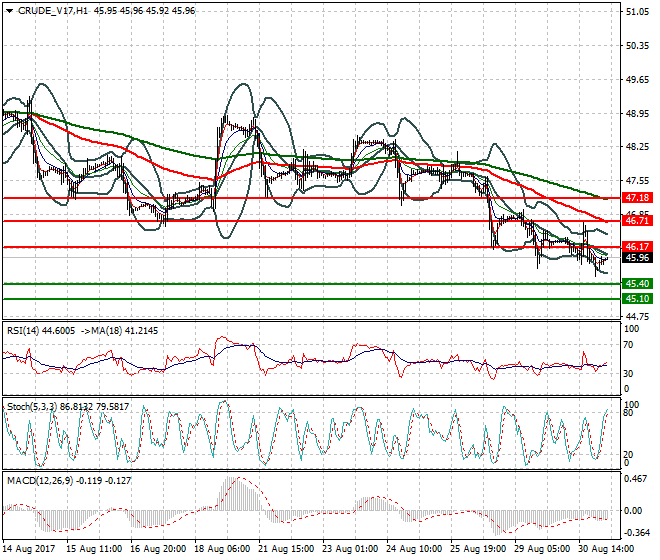The image size is (660, 560).
Task: Select the 48.95 value on the price scale
Action: pyautogui.click(x=636, y=113)
